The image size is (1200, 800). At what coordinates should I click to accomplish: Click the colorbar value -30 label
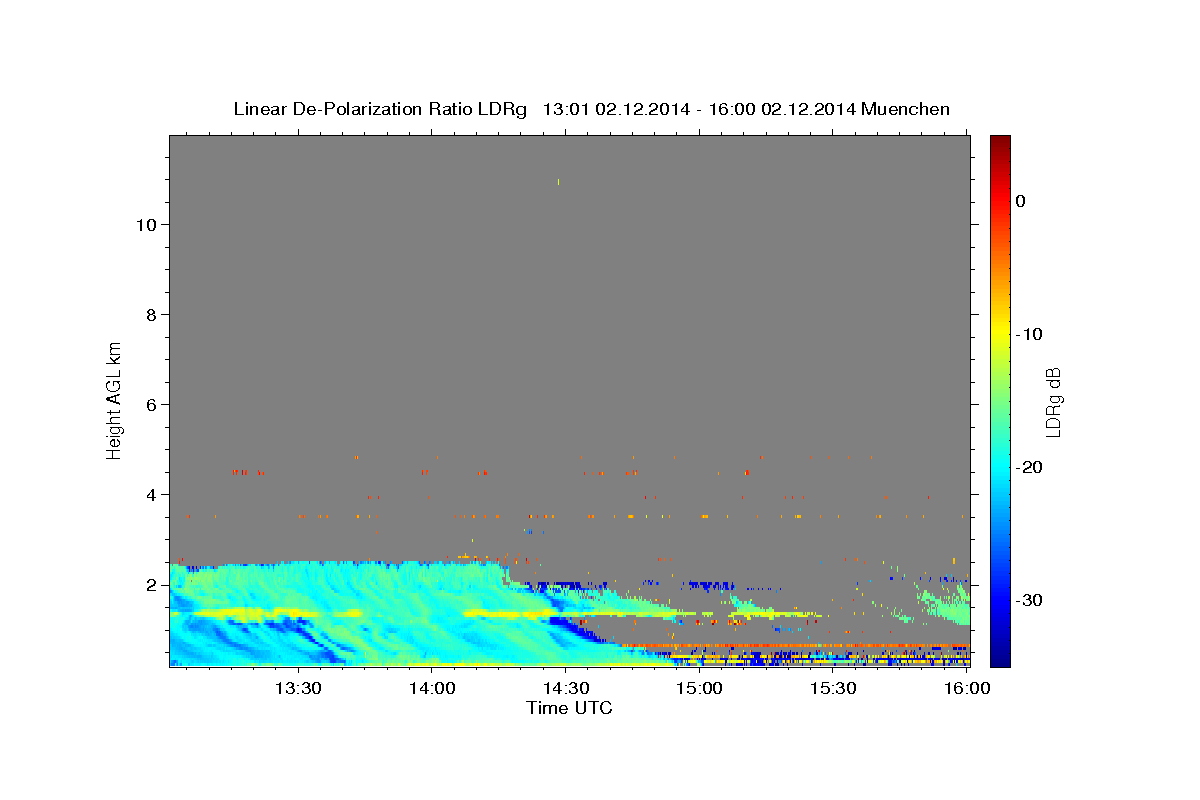(x=1028, y=600)
